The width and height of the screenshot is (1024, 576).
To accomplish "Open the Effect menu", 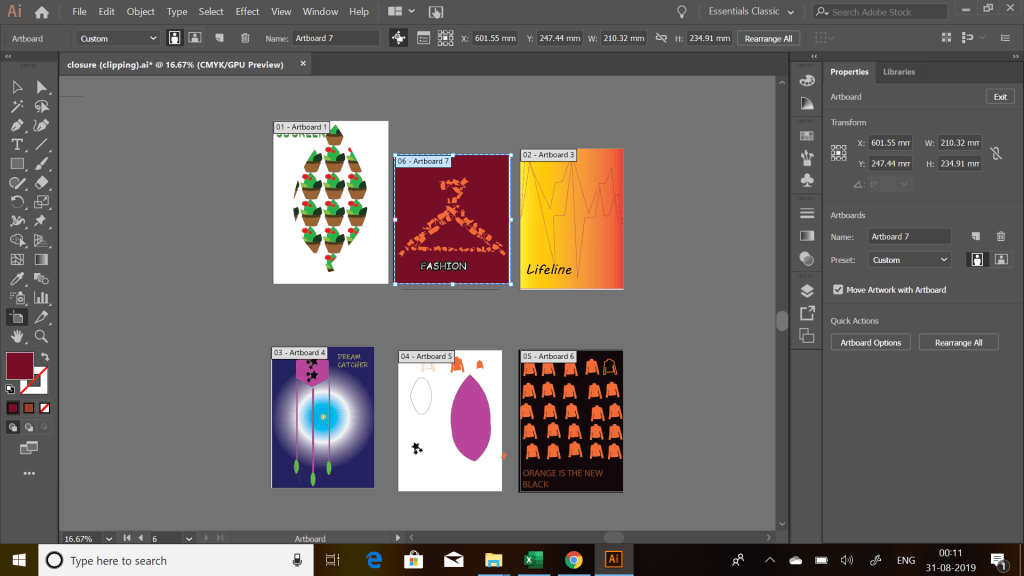I will 247,12.
